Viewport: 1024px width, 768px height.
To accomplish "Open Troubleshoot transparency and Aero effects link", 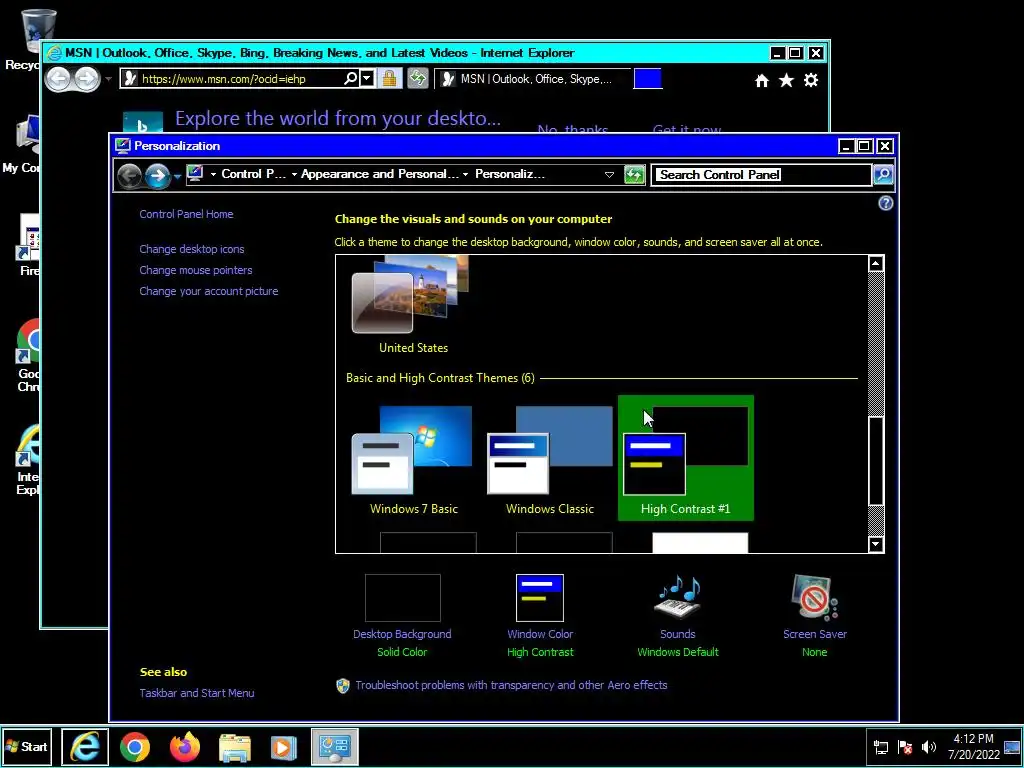I will [x=511, y=685].
